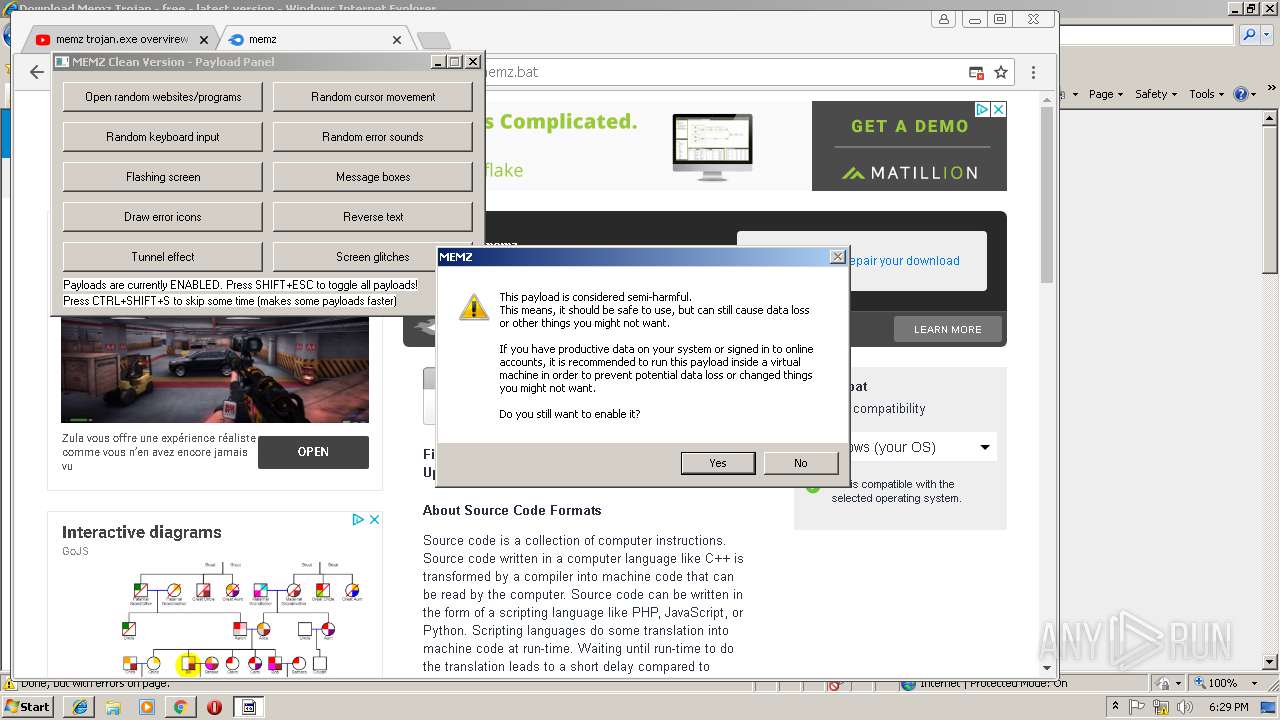Viewport: 1280px width, 720px height.
Task: Click About Source Code Formats heading
Action: (x=512, y=510)
